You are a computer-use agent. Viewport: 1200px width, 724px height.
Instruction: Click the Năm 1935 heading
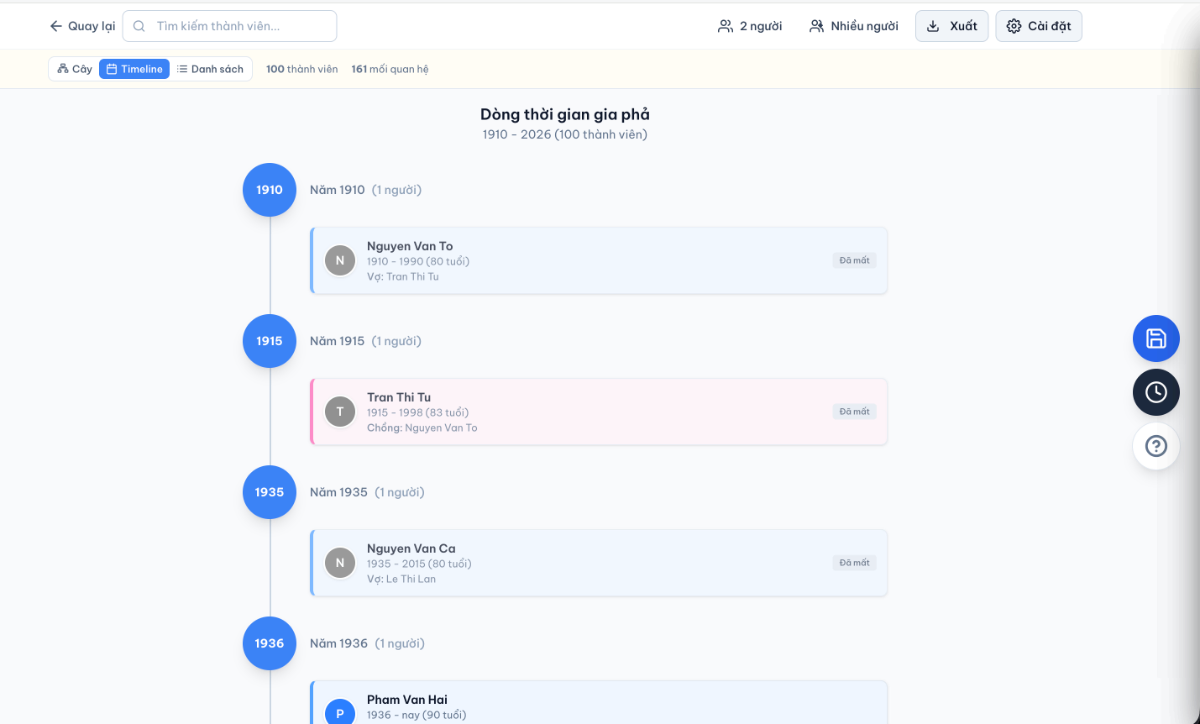click(x=339, y=492)
